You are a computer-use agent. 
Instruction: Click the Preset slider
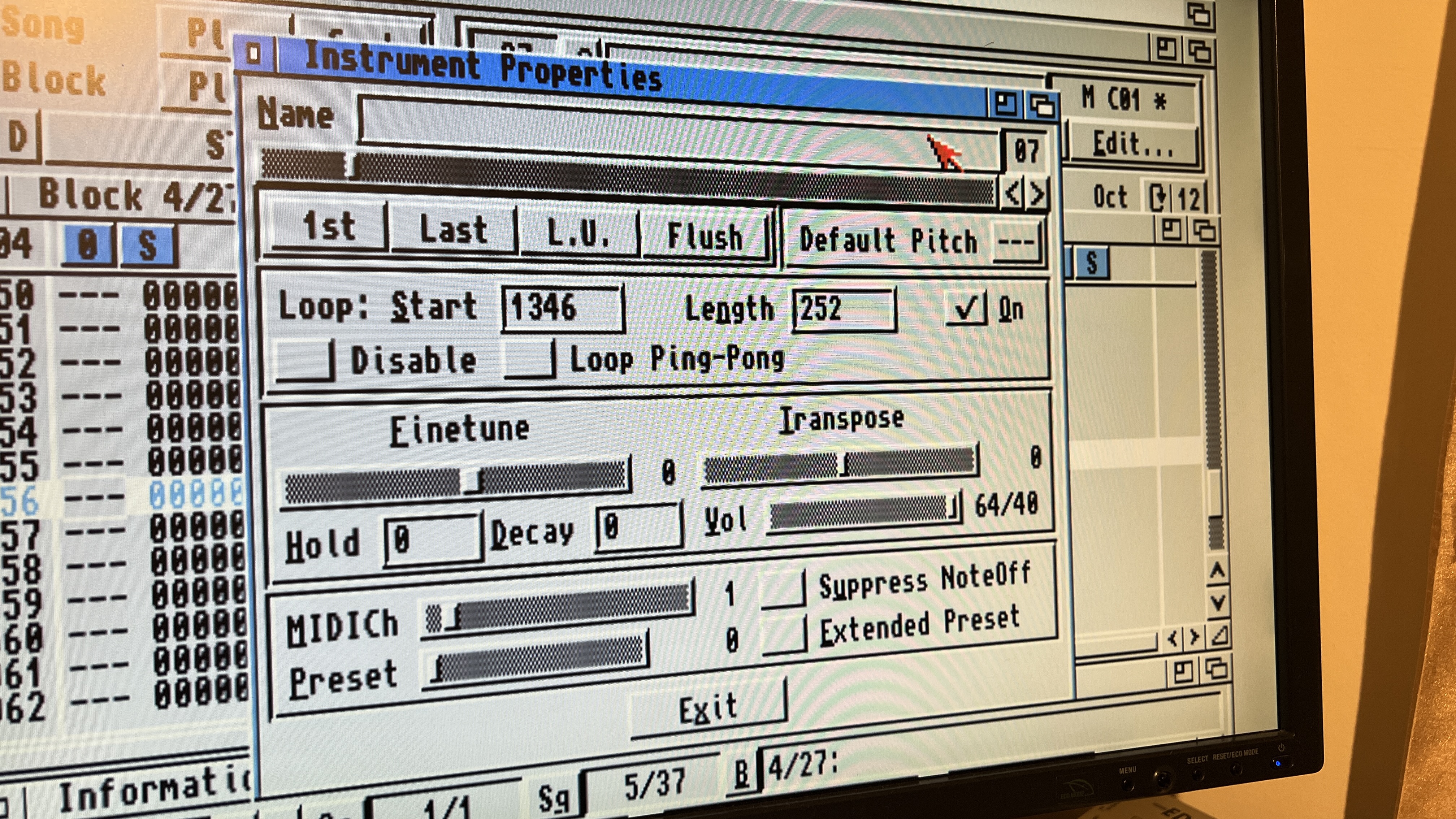click(536, 660)
